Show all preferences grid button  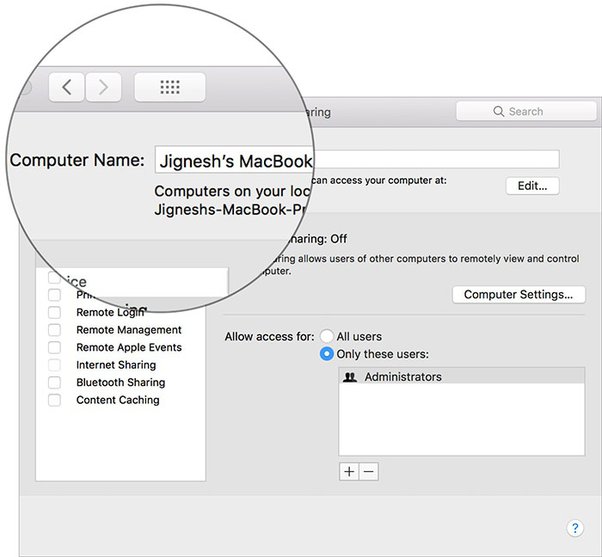pos(170,87)
